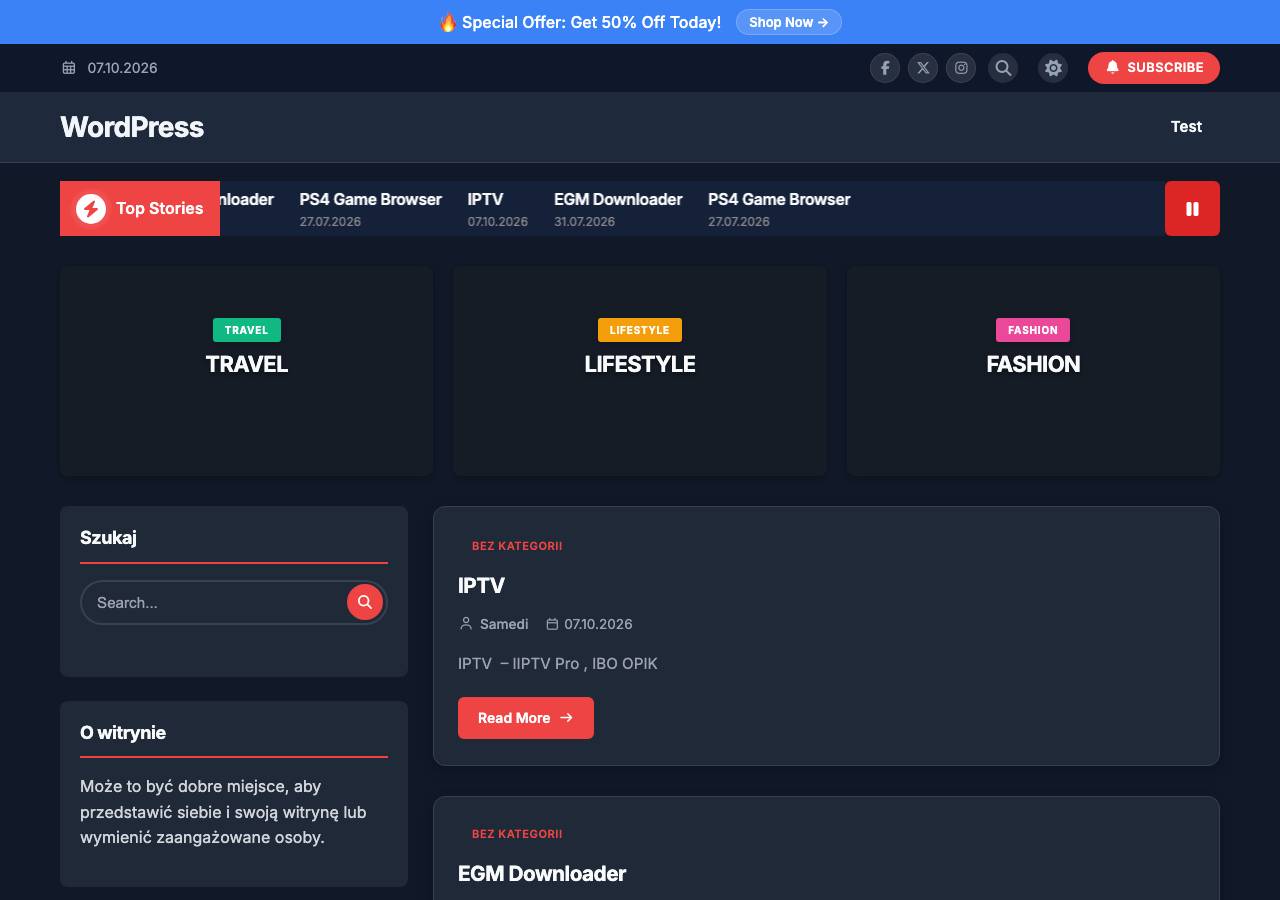Click the calendar icon in the IPTV post meta
This screenshot has height=900, width=1280.
552,624
